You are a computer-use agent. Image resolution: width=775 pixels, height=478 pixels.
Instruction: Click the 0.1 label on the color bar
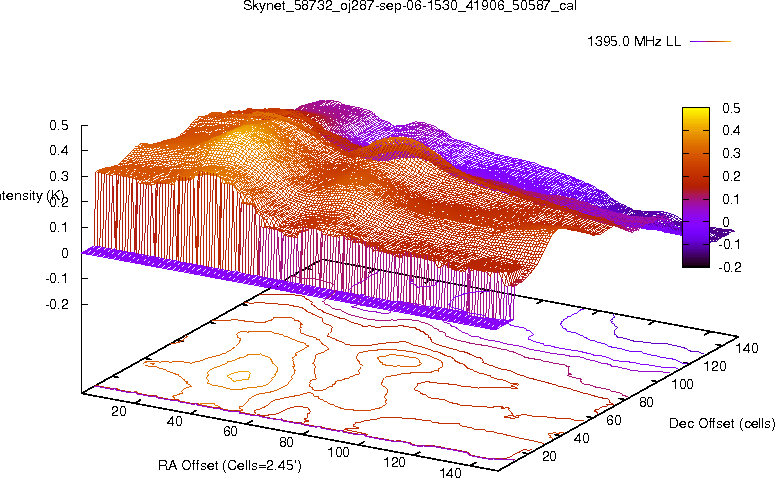(x=731, y=199)
